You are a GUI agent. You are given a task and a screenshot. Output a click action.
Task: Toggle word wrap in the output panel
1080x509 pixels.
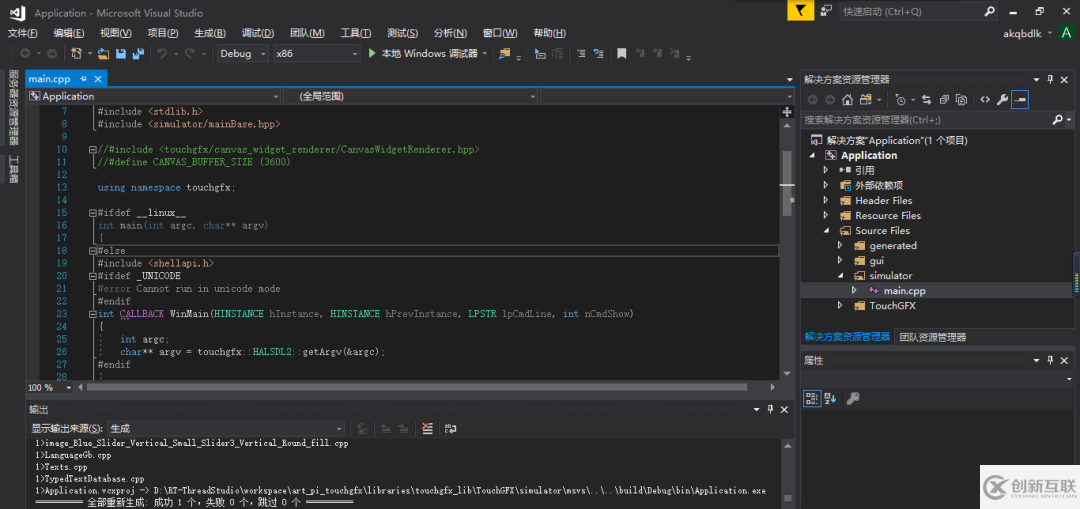[451, 428]
